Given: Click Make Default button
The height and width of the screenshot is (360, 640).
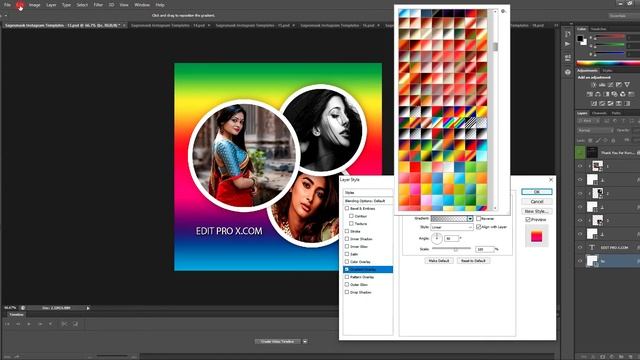Looking at the screenshot, I should 439,260.
